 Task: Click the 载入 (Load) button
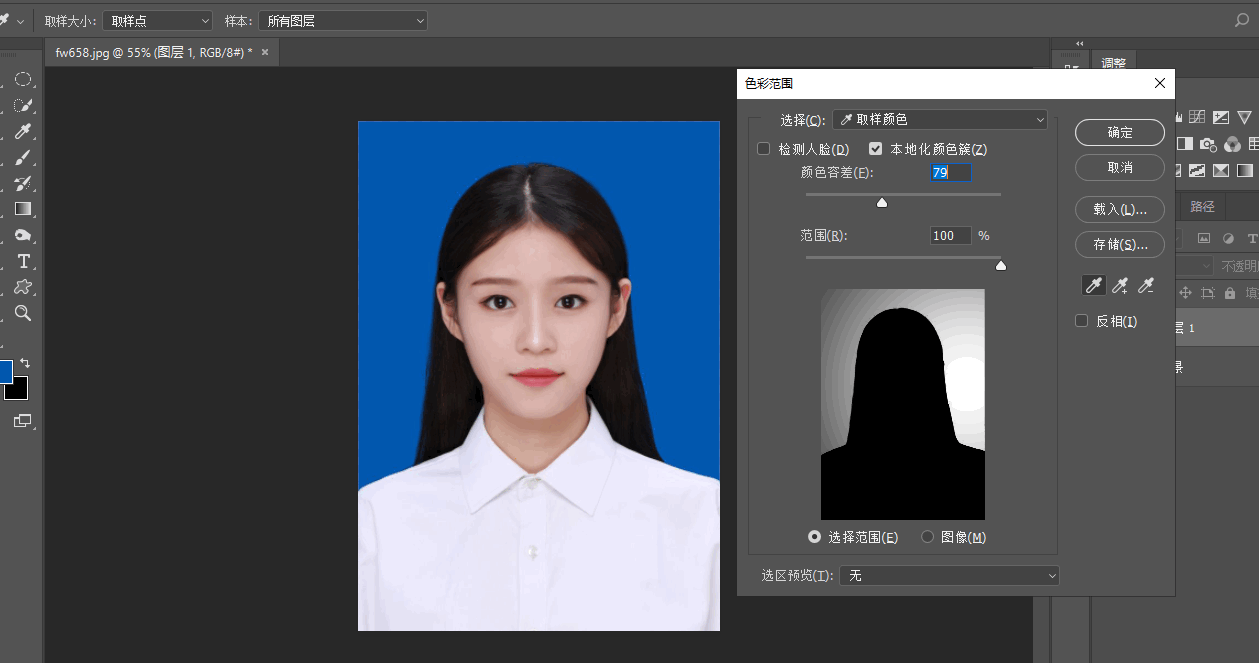coord(1119,209)
